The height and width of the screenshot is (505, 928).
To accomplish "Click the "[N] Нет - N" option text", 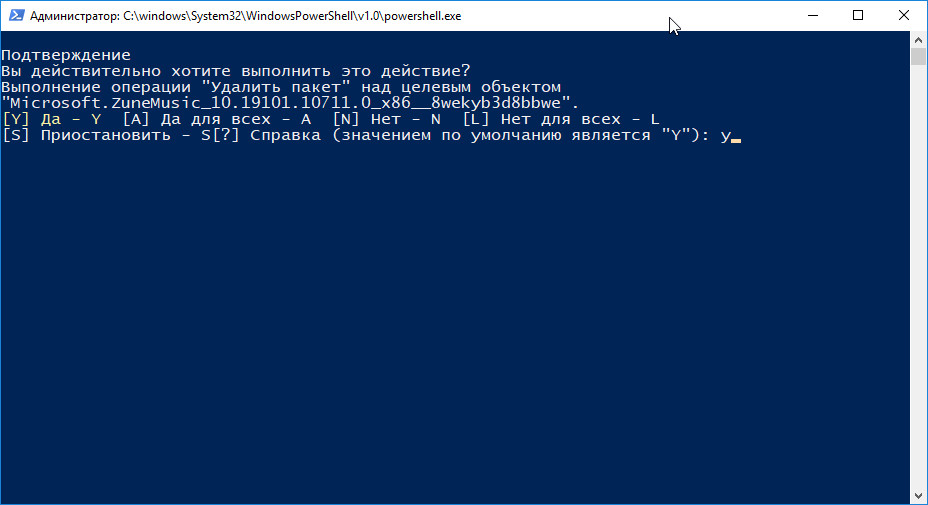I will click(x=386, y=119).
